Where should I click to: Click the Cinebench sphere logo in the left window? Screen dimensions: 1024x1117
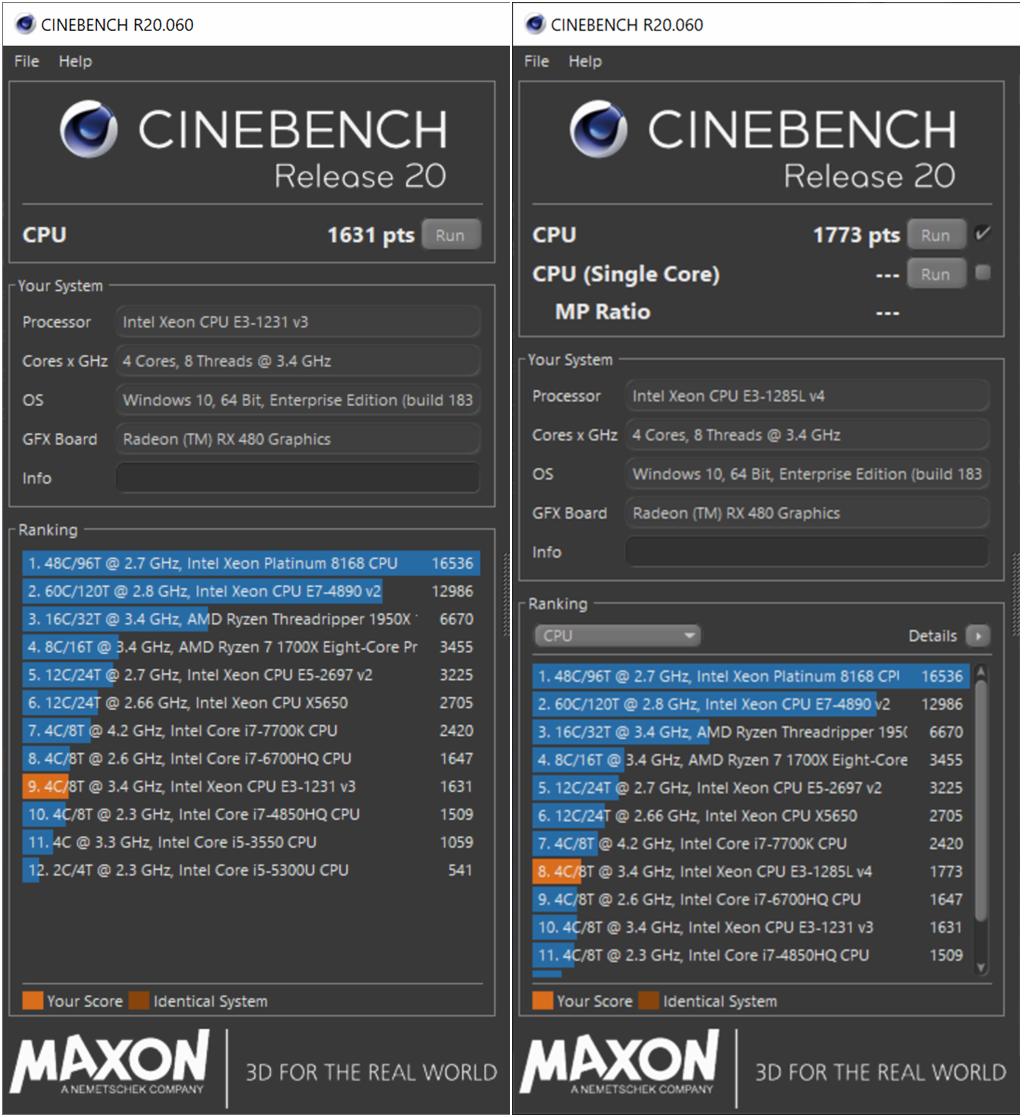(88, 130)
